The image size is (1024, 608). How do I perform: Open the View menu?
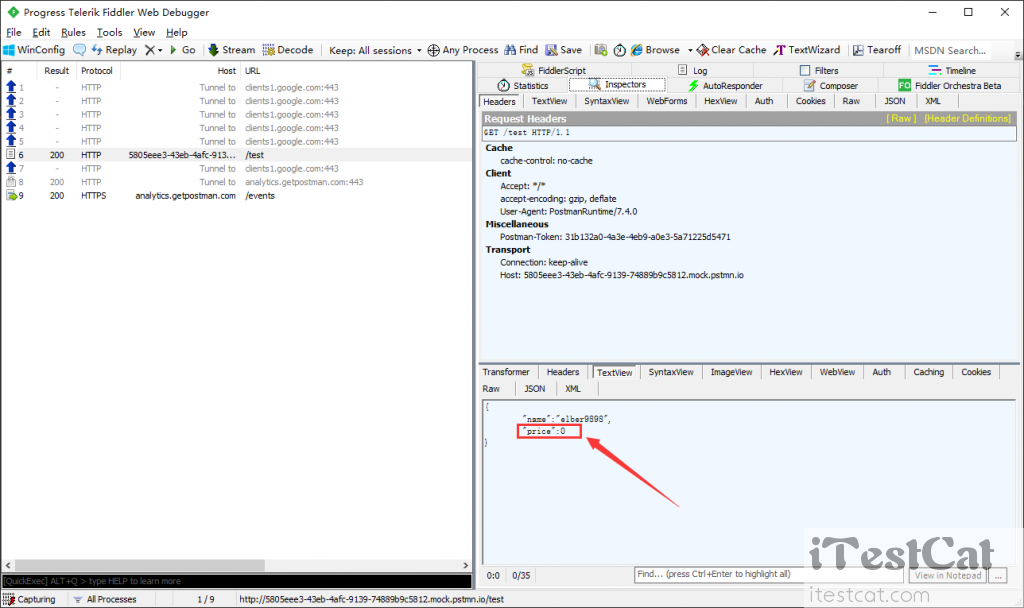tap(144, 32)
